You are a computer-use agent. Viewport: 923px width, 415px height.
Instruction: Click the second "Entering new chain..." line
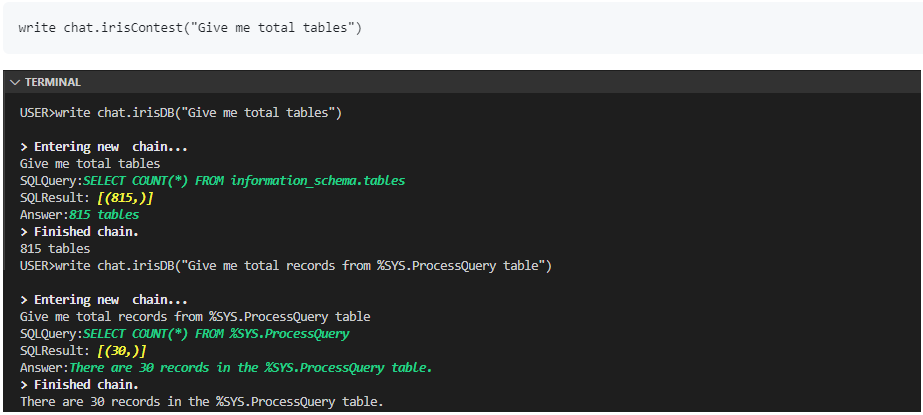pyautogui.click(x=104, y=300)
